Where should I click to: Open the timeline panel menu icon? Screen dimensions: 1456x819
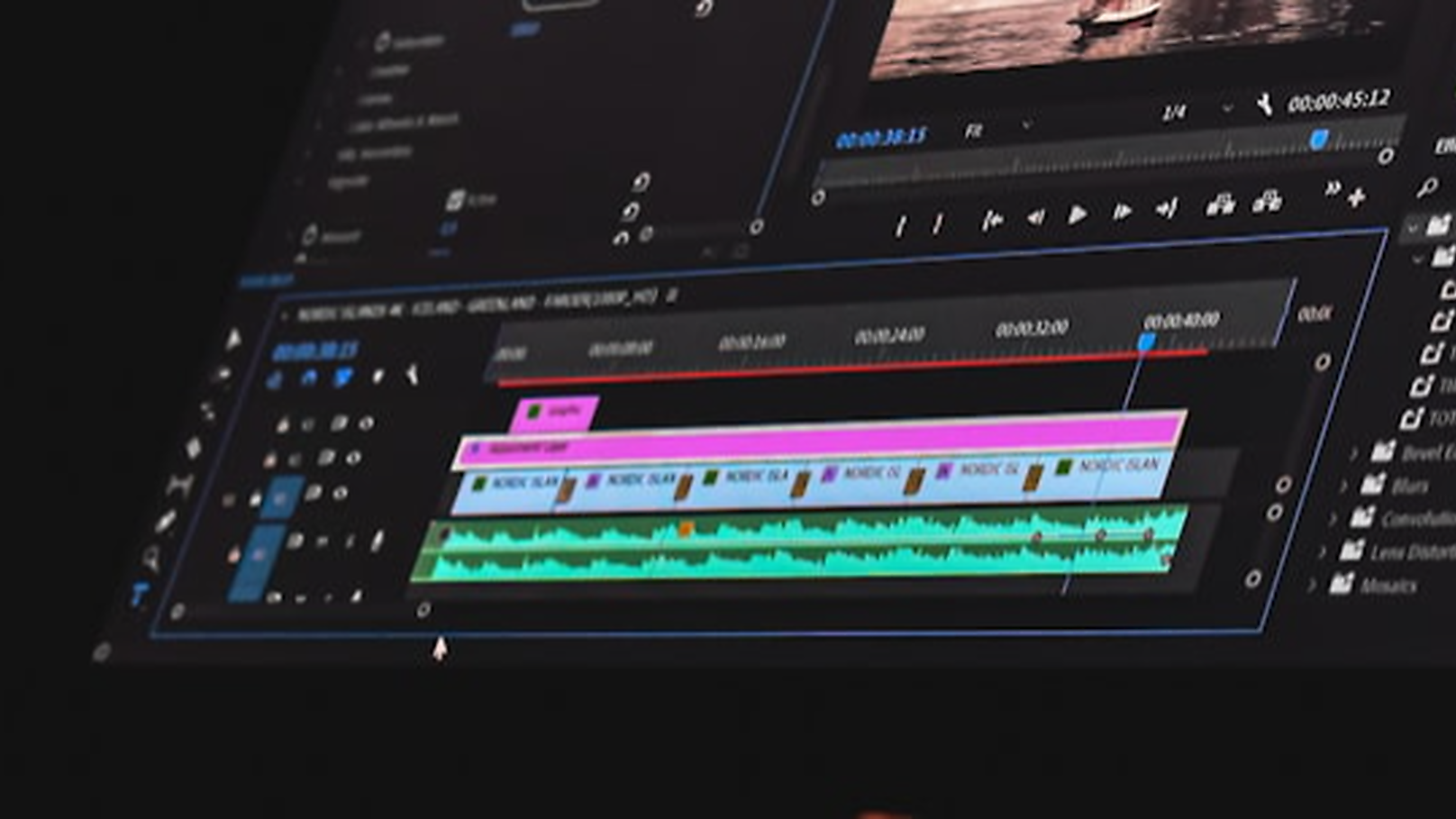coord(672,295)
